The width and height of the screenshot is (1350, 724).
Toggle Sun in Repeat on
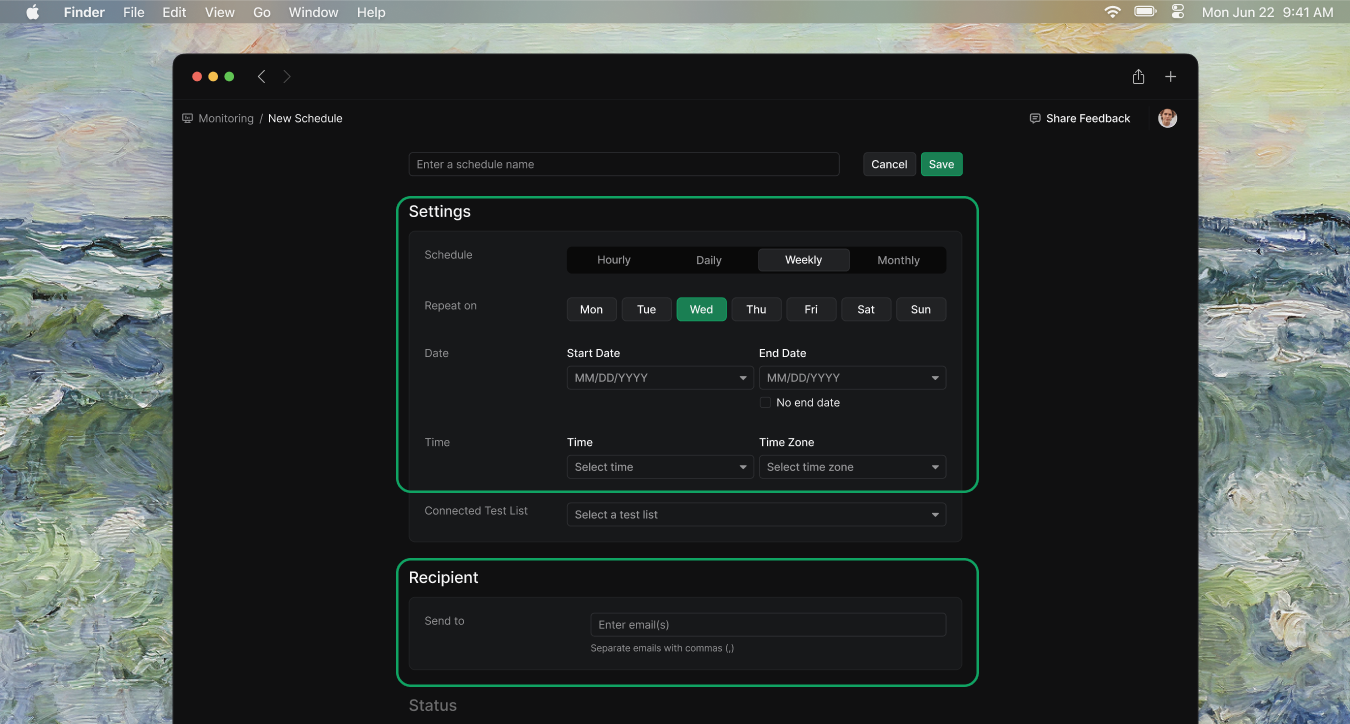tap(921, 309)
